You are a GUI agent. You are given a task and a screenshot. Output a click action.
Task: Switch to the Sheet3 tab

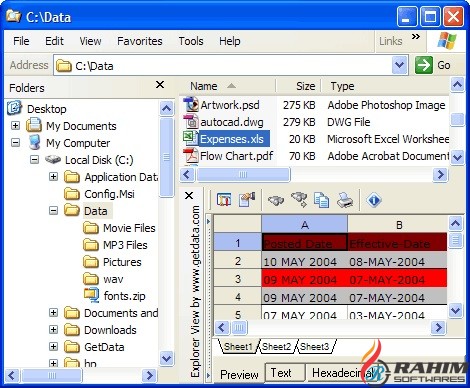click(314, 346)
